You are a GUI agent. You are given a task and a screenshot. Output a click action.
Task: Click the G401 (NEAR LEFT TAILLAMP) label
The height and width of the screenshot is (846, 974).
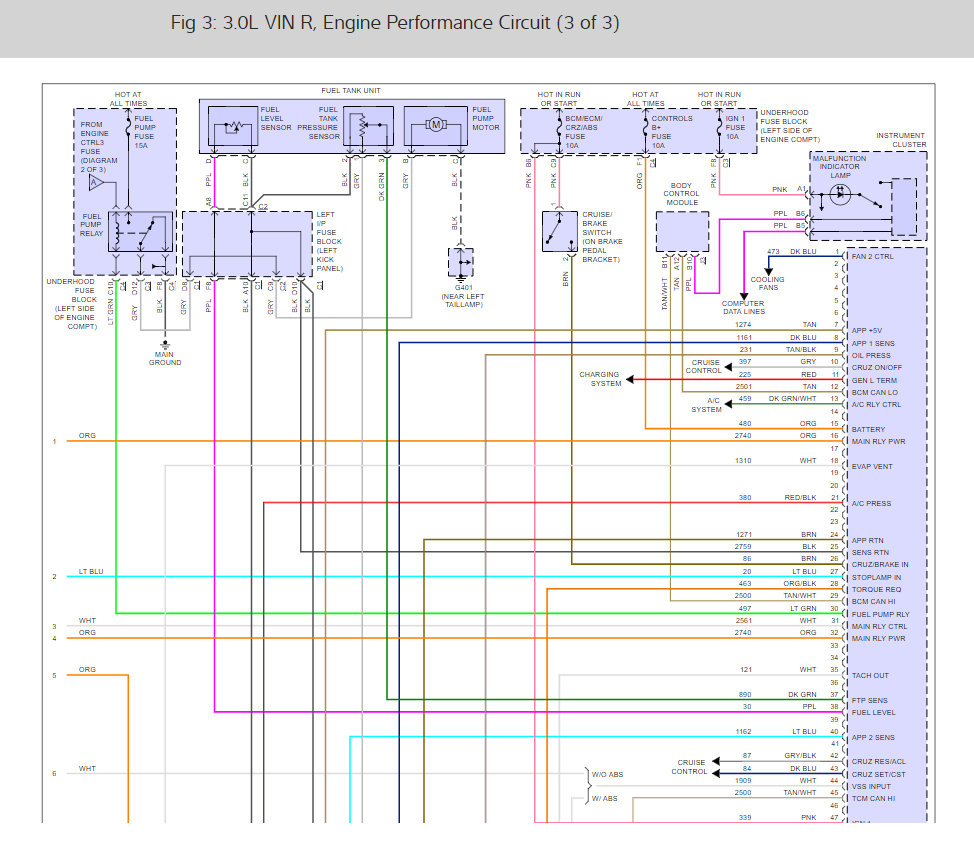(x=463, y=296)
